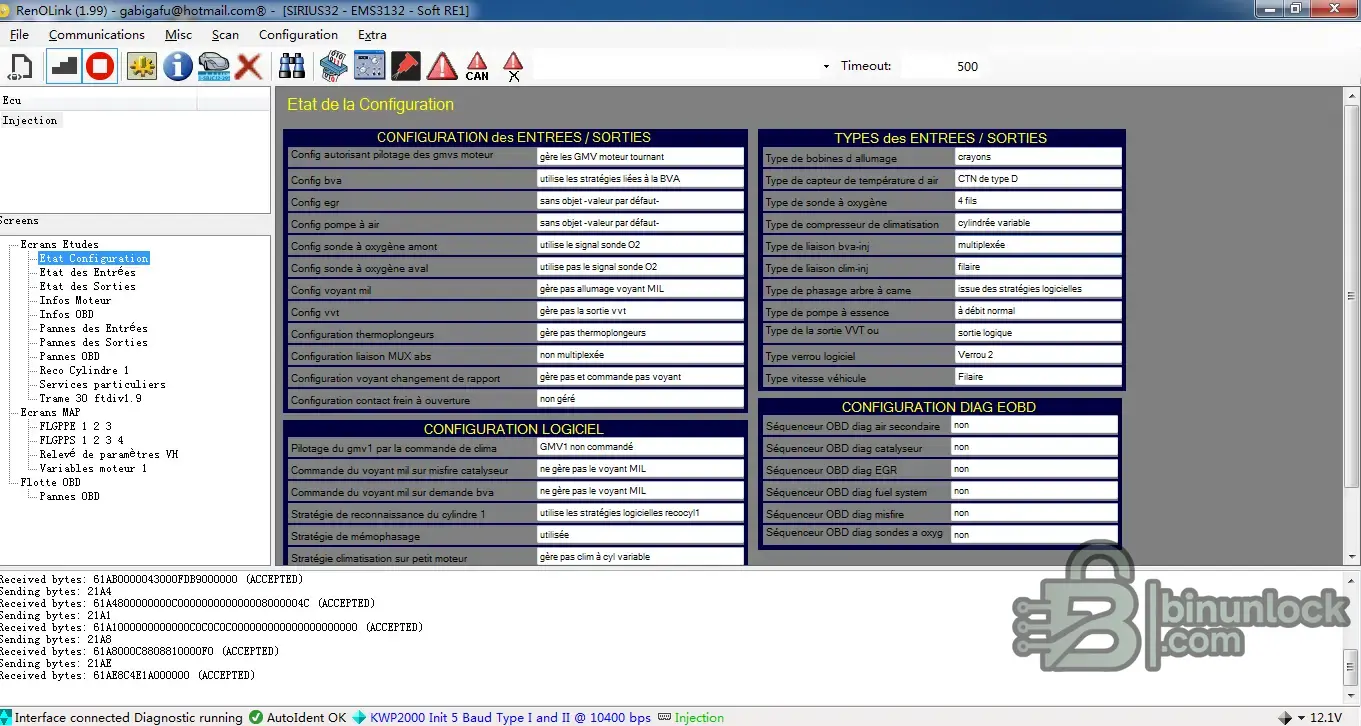Click the Type de sonde à oxygène value '4 fils'
This screenshot has width=1361, height=726.
[x=1038, y=201]
